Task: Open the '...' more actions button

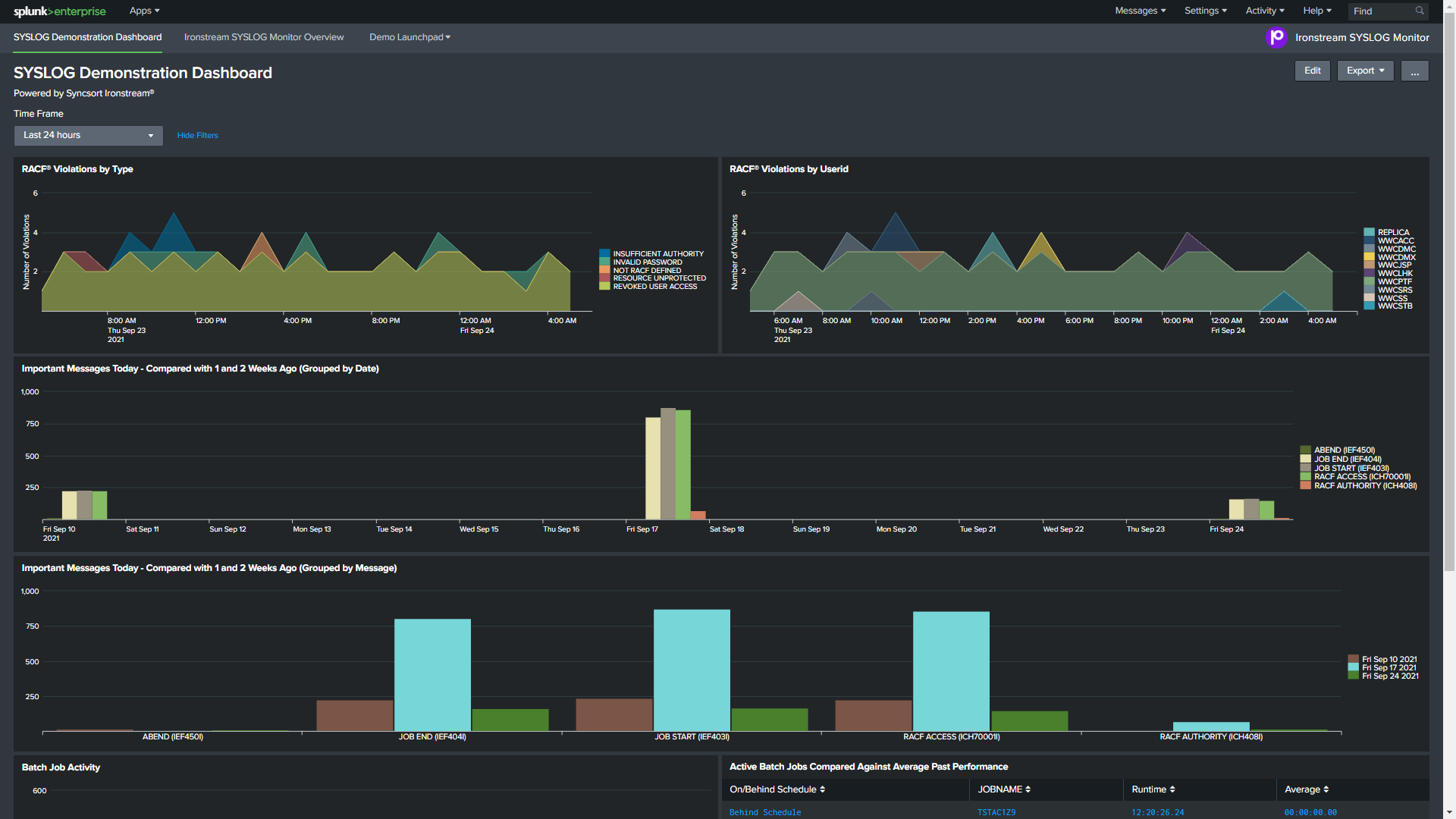Action: 1414,71
